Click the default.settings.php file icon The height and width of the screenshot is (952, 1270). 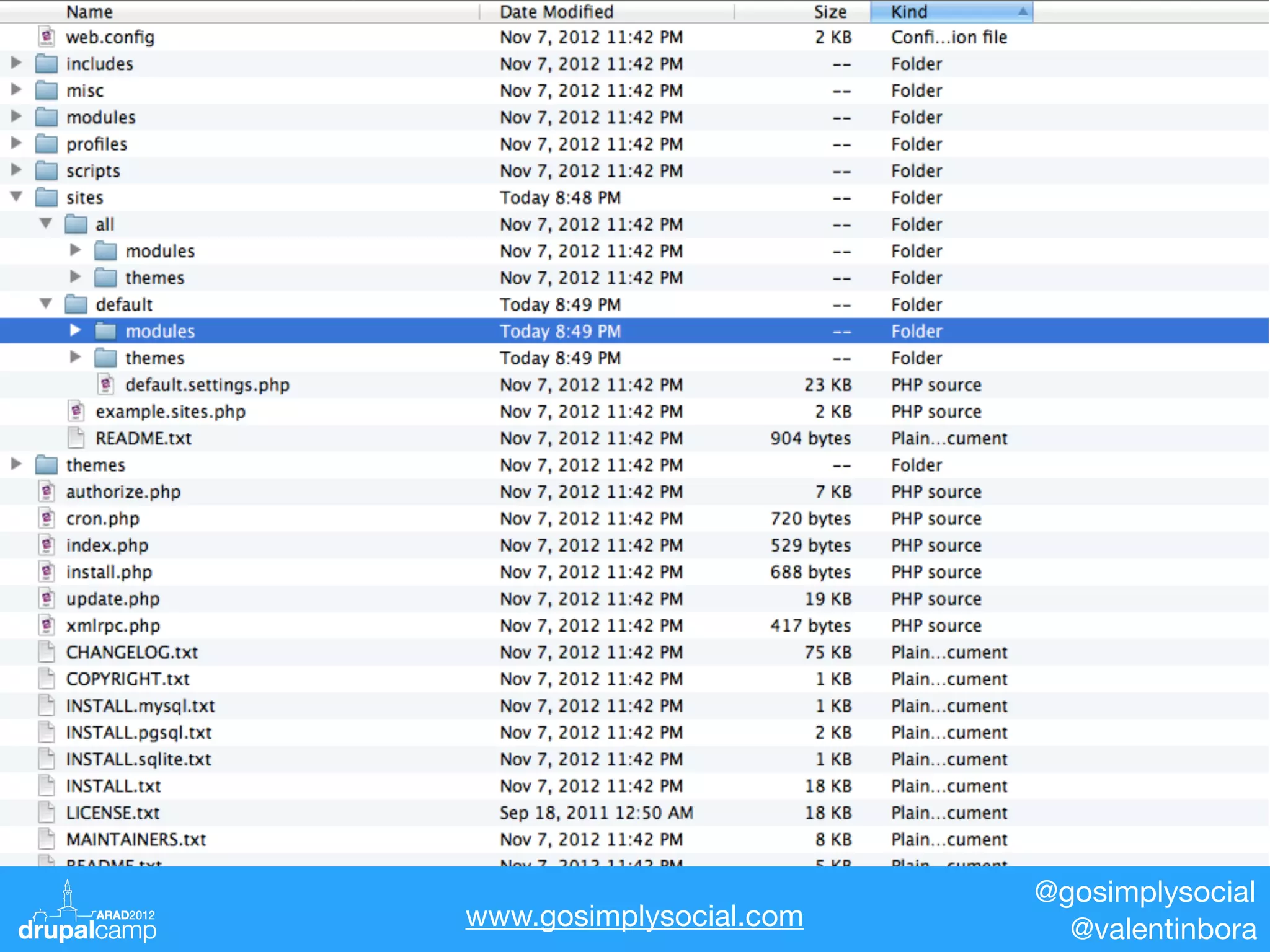point(106,385)
